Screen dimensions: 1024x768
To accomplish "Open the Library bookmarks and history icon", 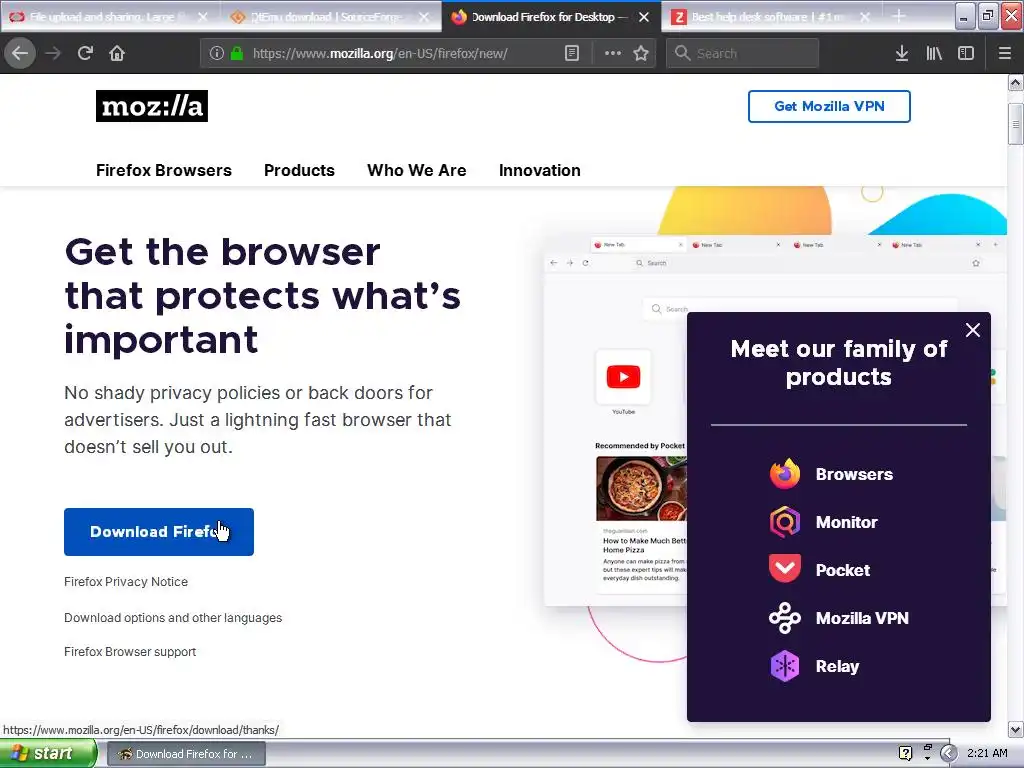I will click(934, 53).
